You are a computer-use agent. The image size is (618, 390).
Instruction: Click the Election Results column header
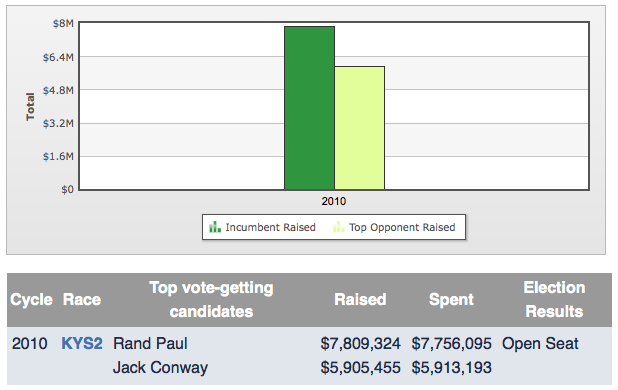[554, 300]
